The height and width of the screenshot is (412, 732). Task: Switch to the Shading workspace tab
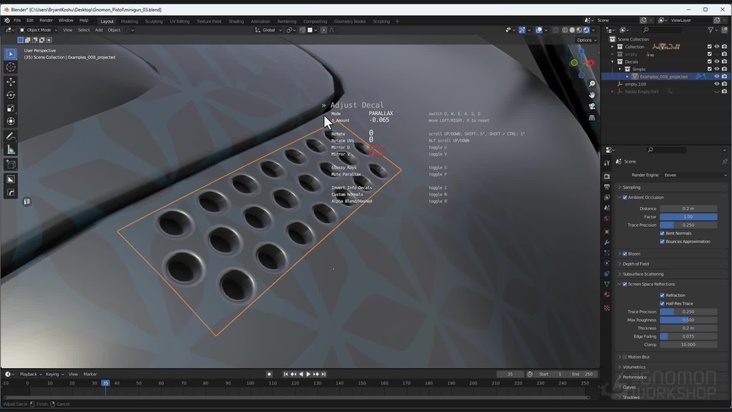click(x=236, y=21)
